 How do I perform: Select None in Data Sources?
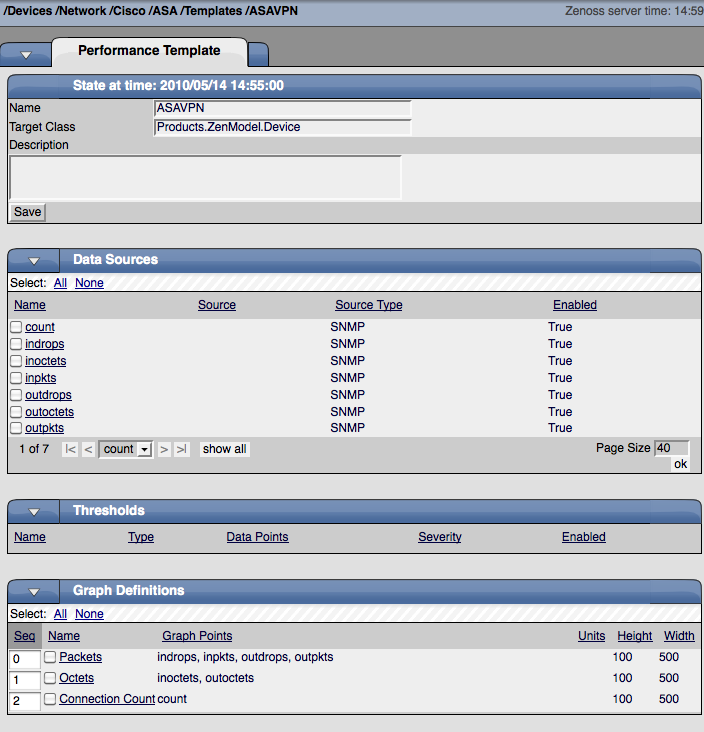[89, 283]
